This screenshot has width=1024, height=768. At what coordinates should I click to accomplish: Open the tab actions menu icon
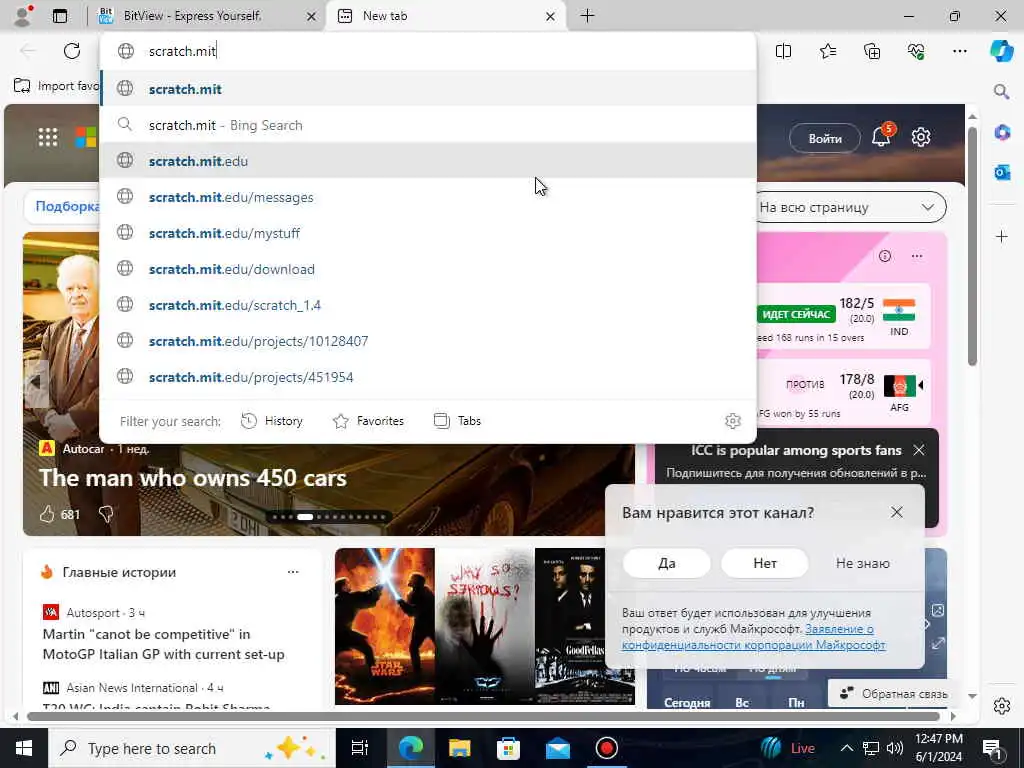pos(60,16)
